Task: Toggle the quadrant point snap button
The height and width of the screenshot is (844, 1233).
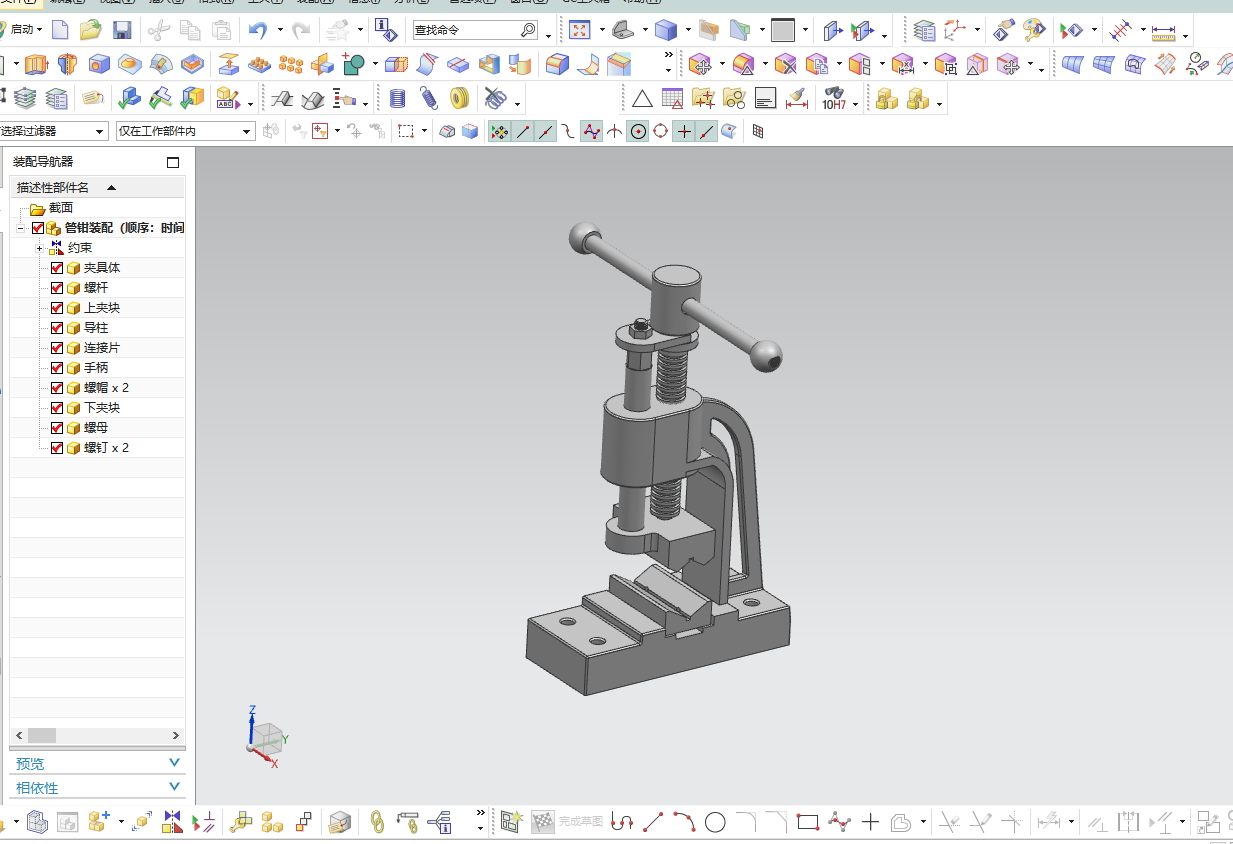Action: pos(660,131)
